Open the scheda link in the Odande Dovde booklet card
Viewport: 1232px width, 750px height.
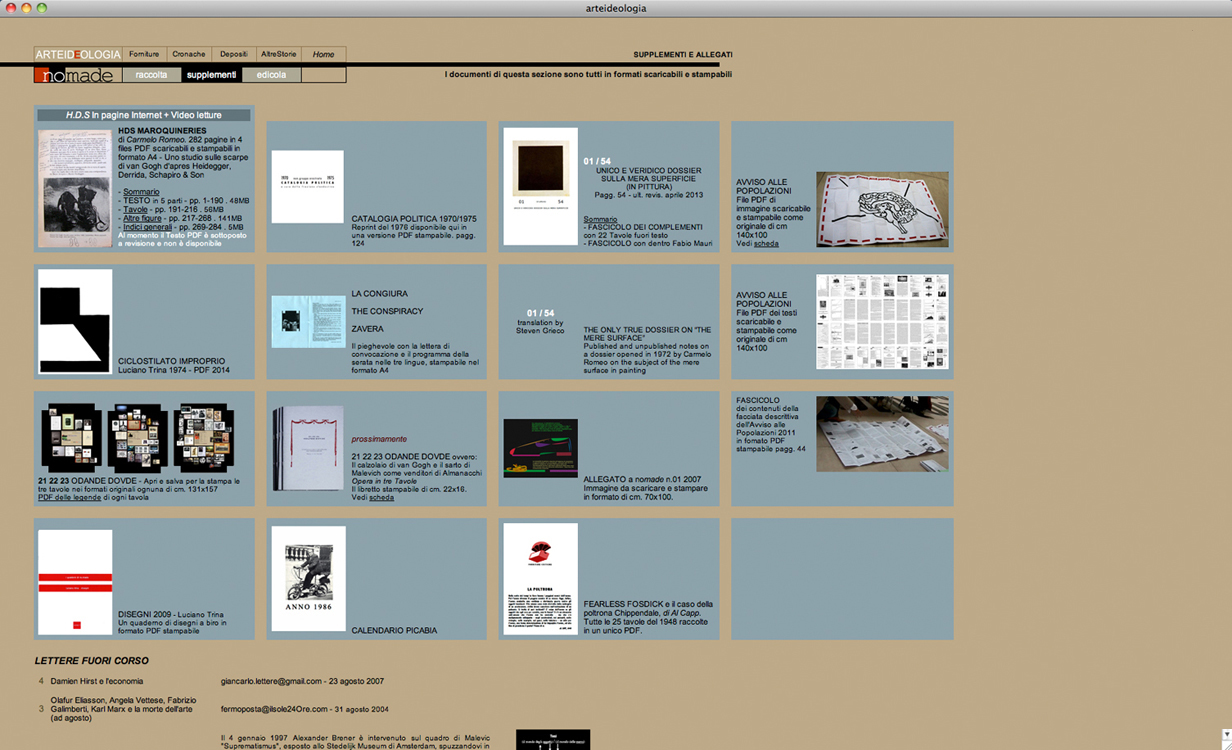coord(381,497)
